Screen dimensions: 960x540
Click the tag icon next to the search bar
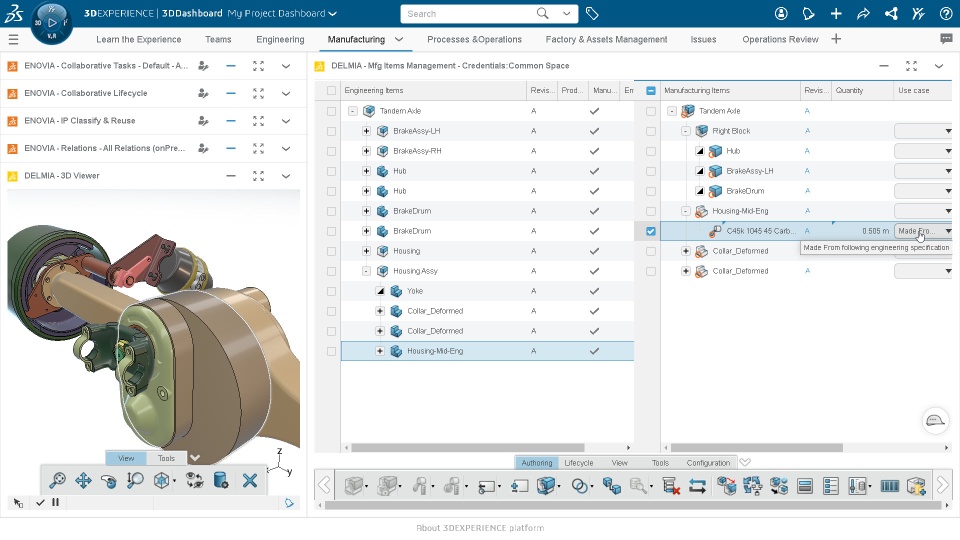coord(591,13)
